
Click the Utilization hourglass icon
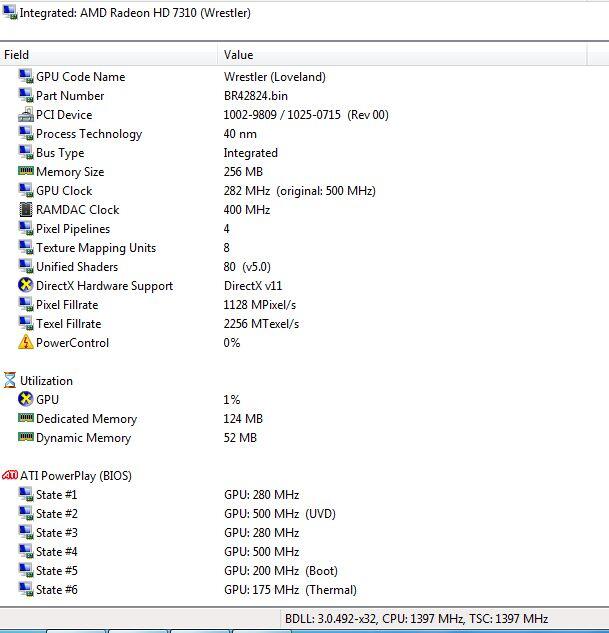pyautogui.click(x=10, y=380)
